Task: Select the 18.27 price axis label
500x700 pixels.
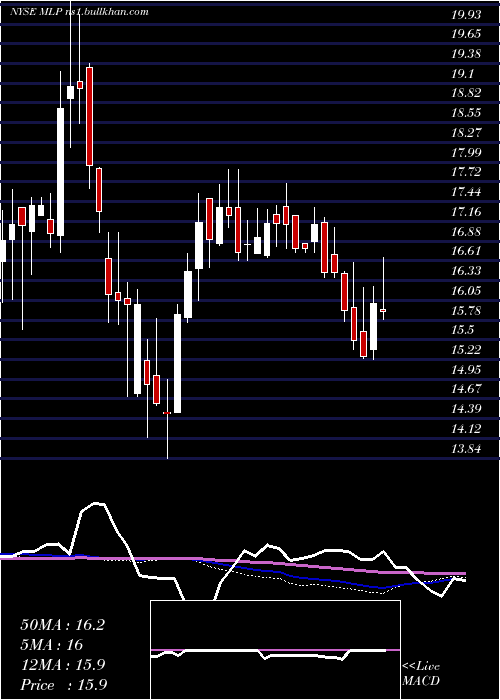Action: pyautogui.click(x=466, y=133)
